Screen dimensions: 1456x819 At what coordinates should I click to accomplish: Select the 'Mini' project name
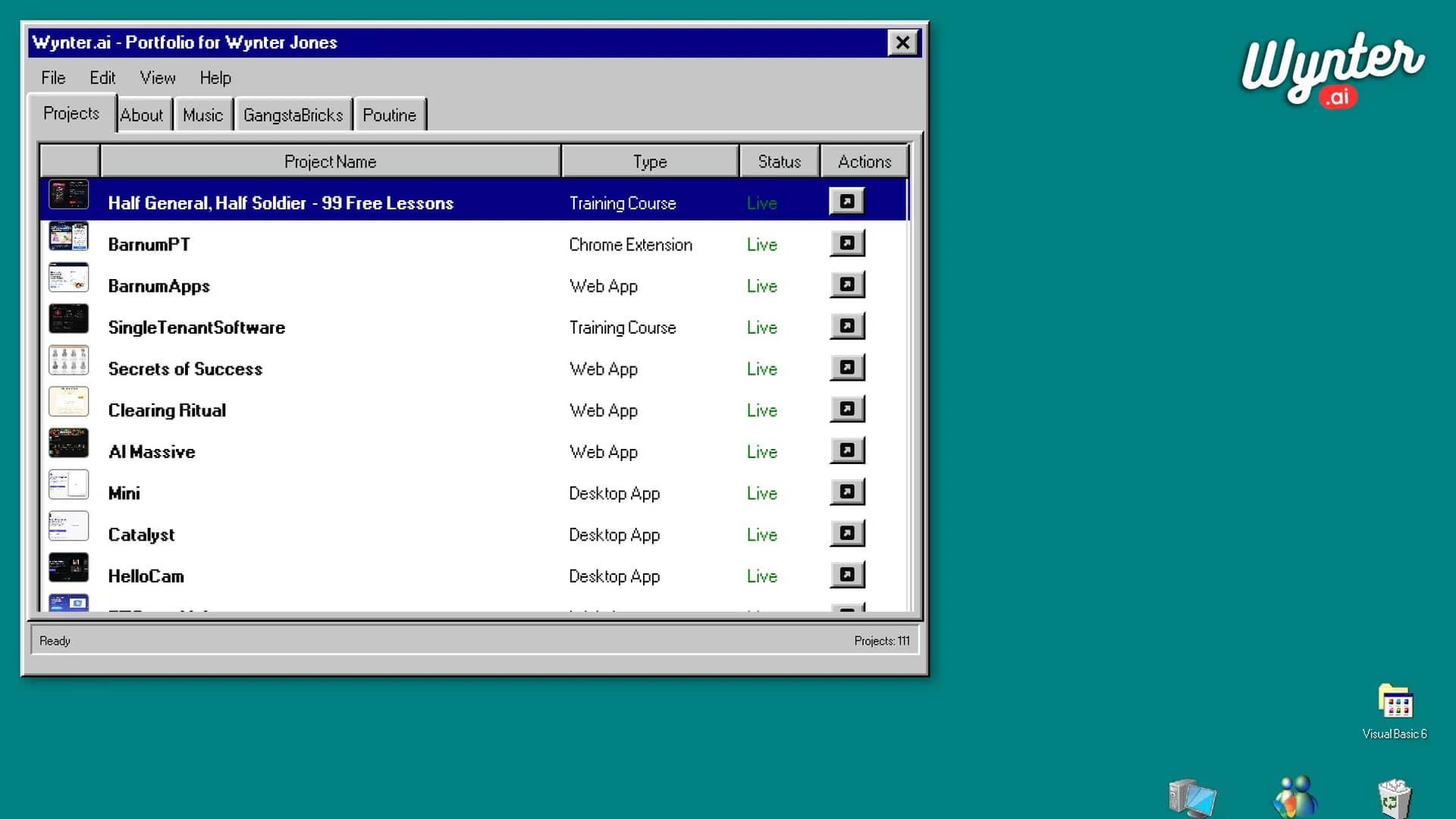coord(124,493)
